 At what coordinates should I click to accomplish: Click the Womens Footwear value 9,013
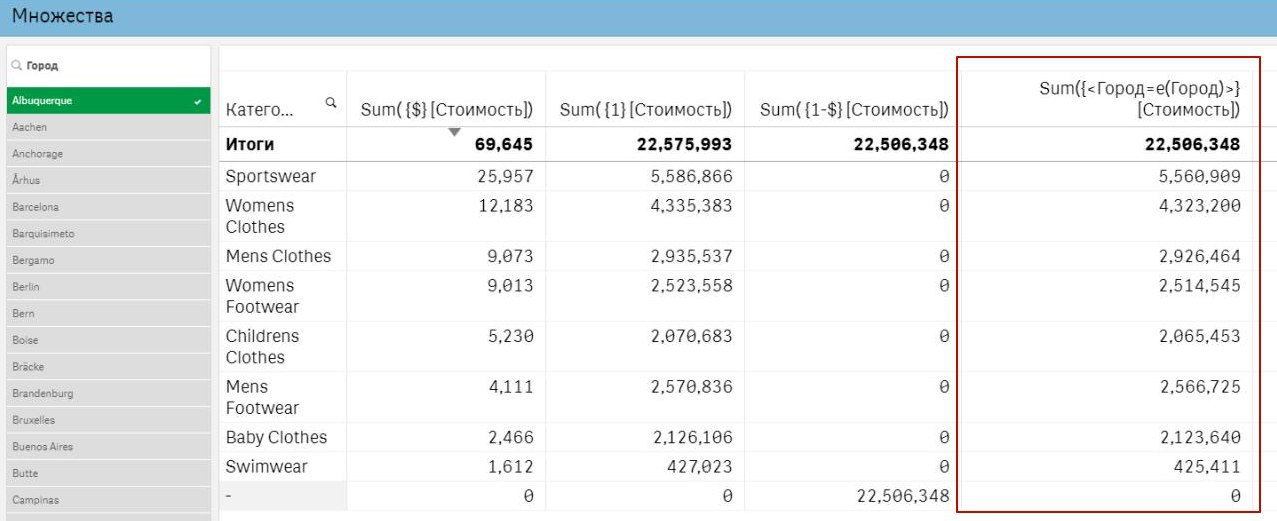[510, 286]
